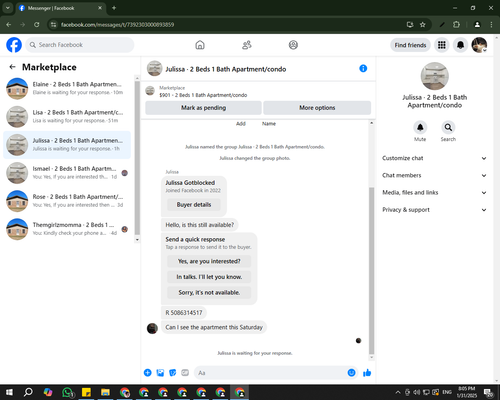Click the listing thumbnail in Marketplace banner
The height and width of the screenshot is (400, 500).
150,91
